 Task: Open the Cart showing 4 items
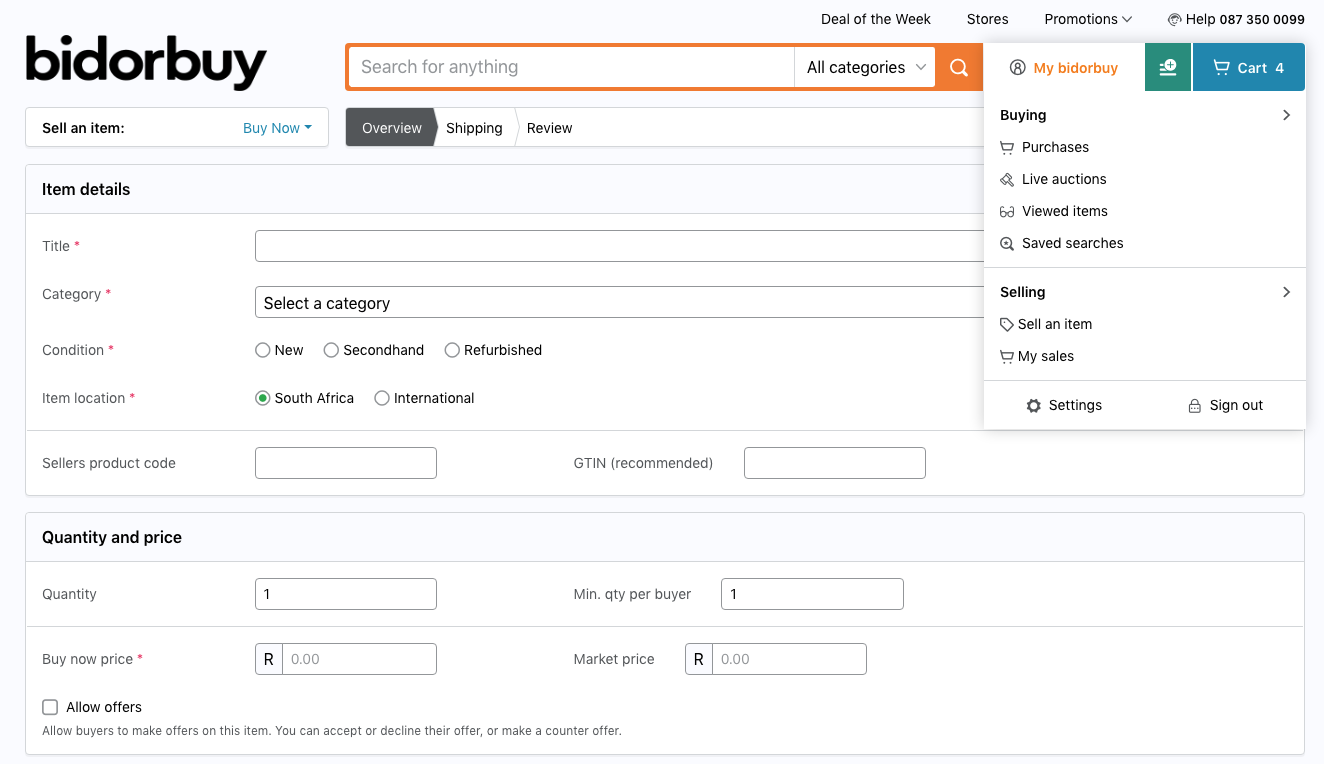coord(1248,67)
